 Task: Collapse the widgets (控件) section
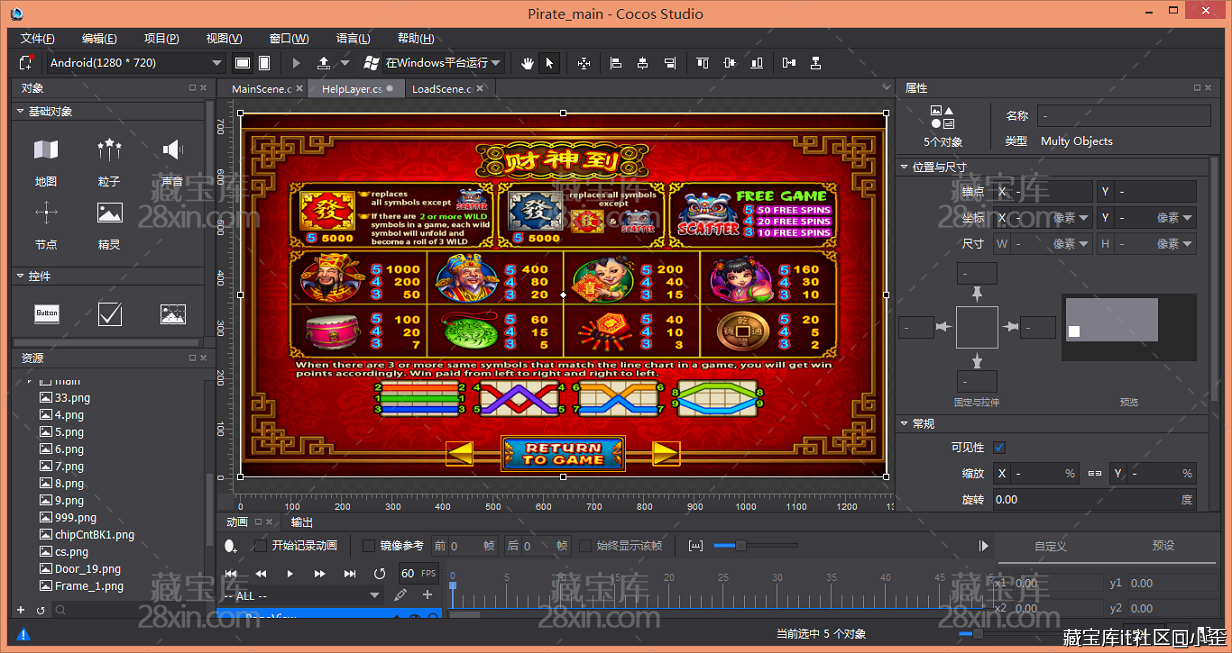coord(20,276)
